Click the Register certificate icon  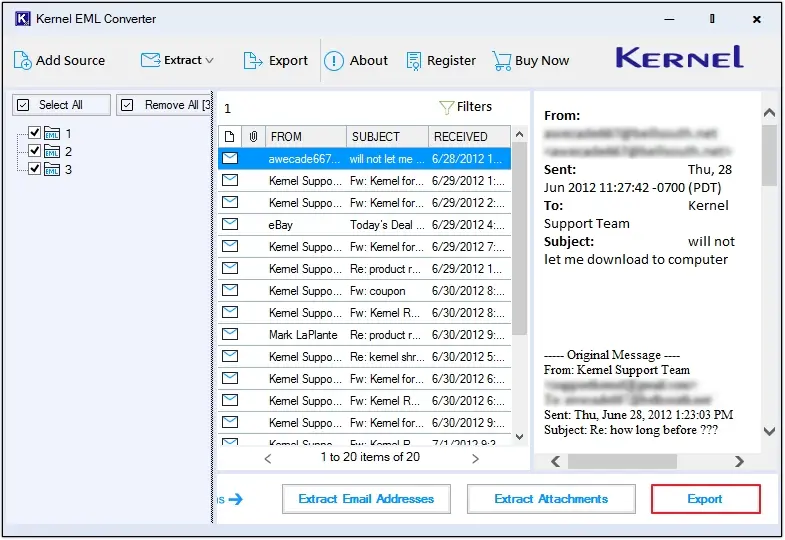point(414,61)
